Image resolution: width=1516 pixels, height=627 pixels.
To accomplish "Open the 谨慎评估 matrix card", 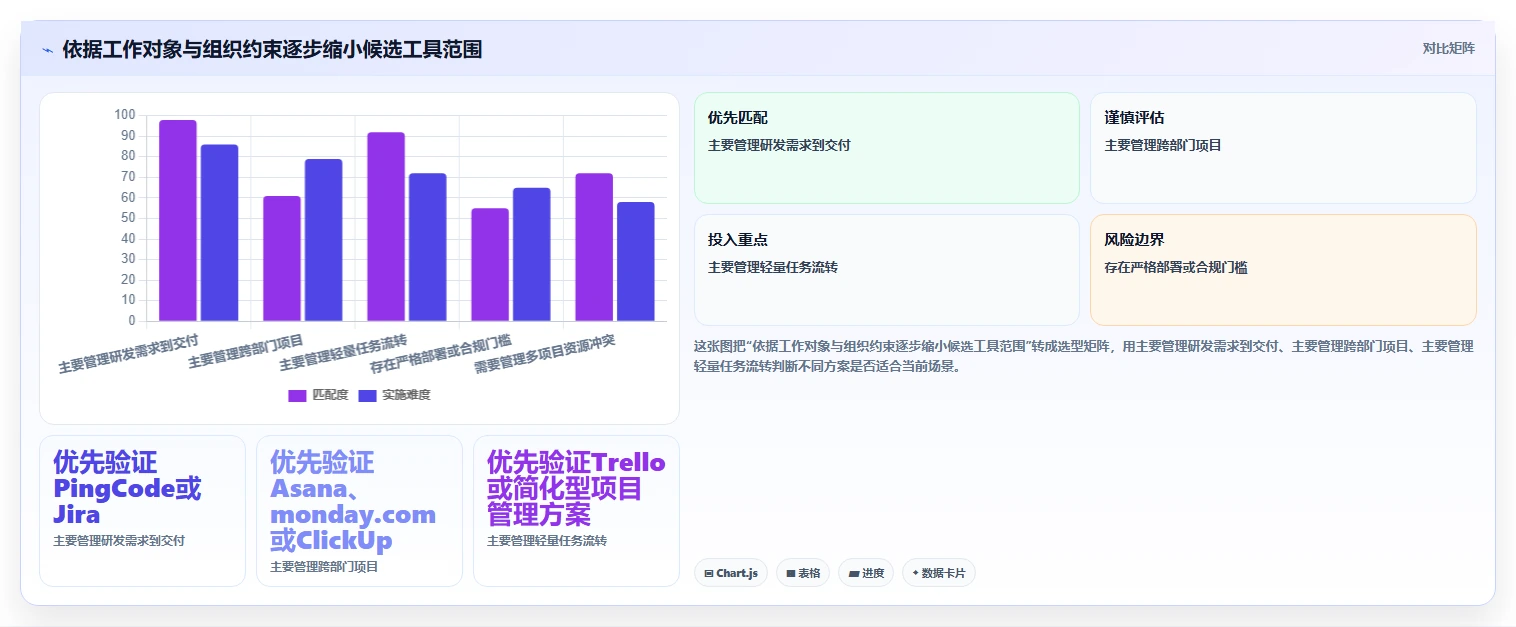I will tap(1283, 148).
